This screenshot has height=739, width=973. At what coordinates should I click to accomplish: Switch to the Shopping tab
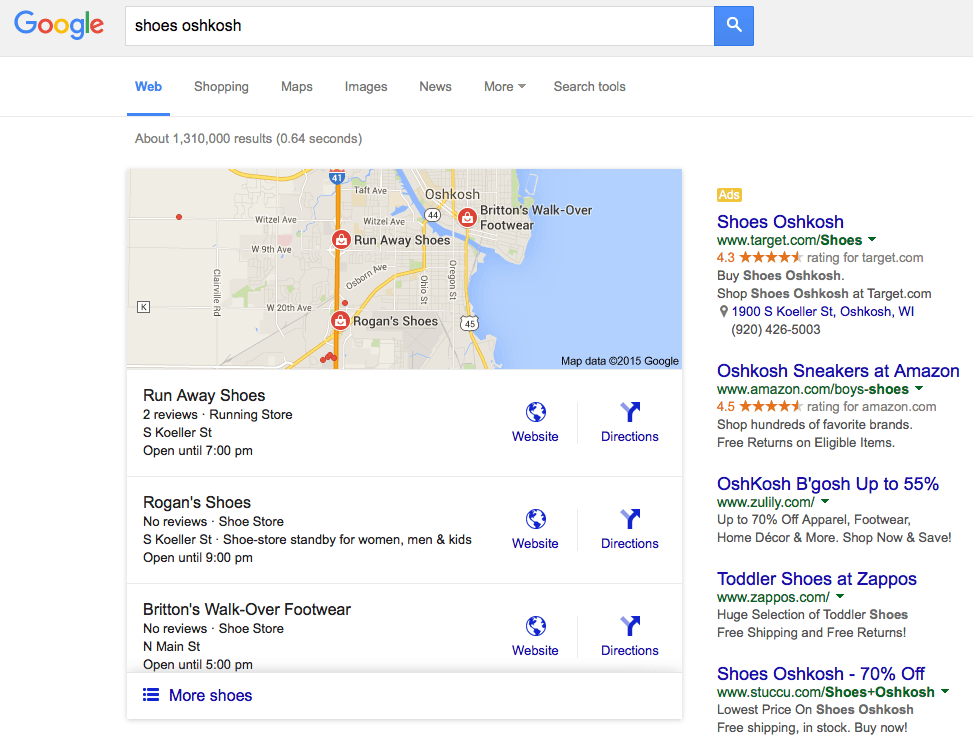point(221,87)
